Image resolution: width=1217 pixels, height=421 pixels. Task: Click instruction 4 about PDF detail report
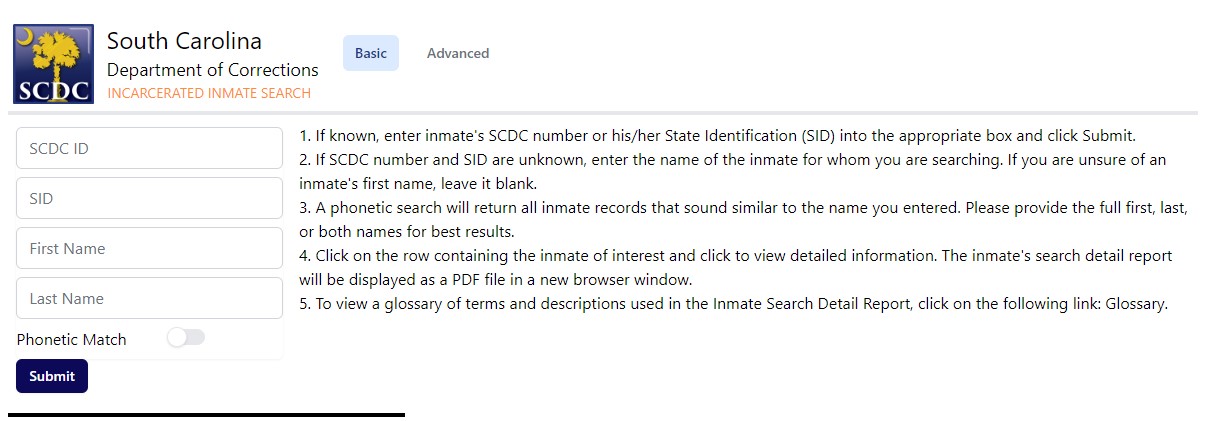click(x=735, y=256)
